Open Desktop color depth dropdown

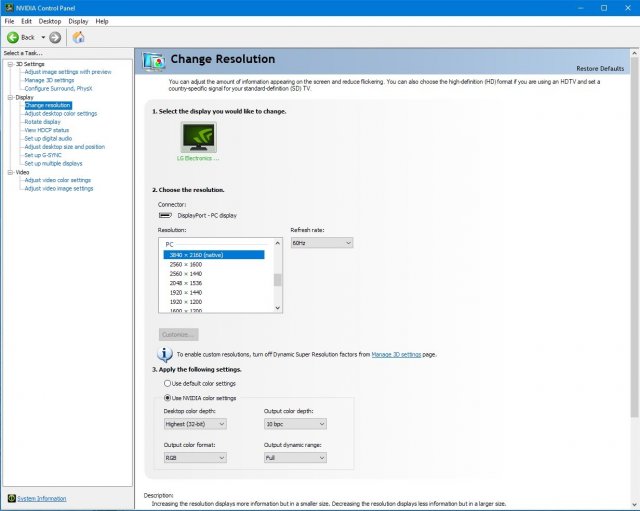tap(194, 424)
